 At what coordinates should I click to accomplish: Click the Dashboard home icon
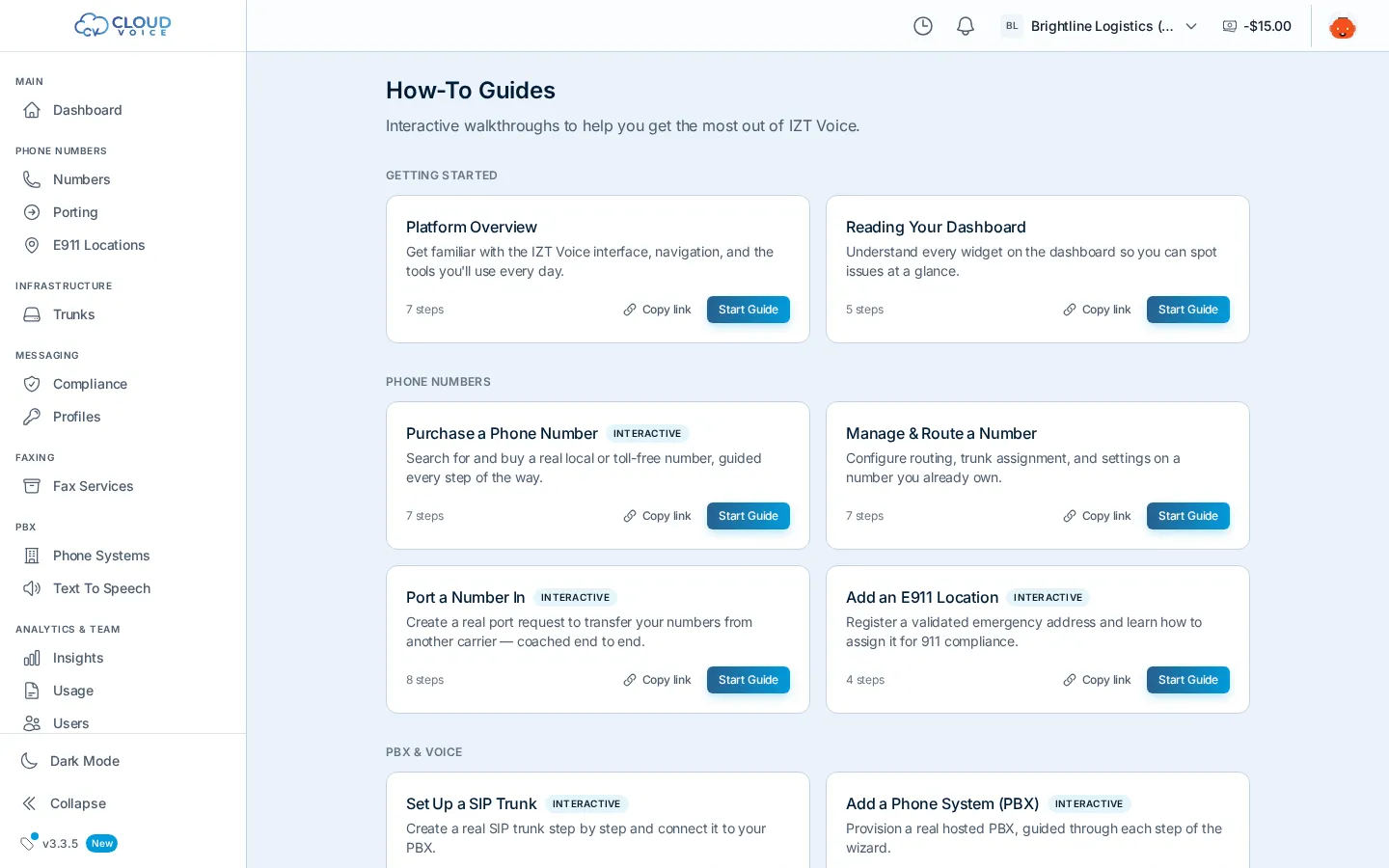32,110
